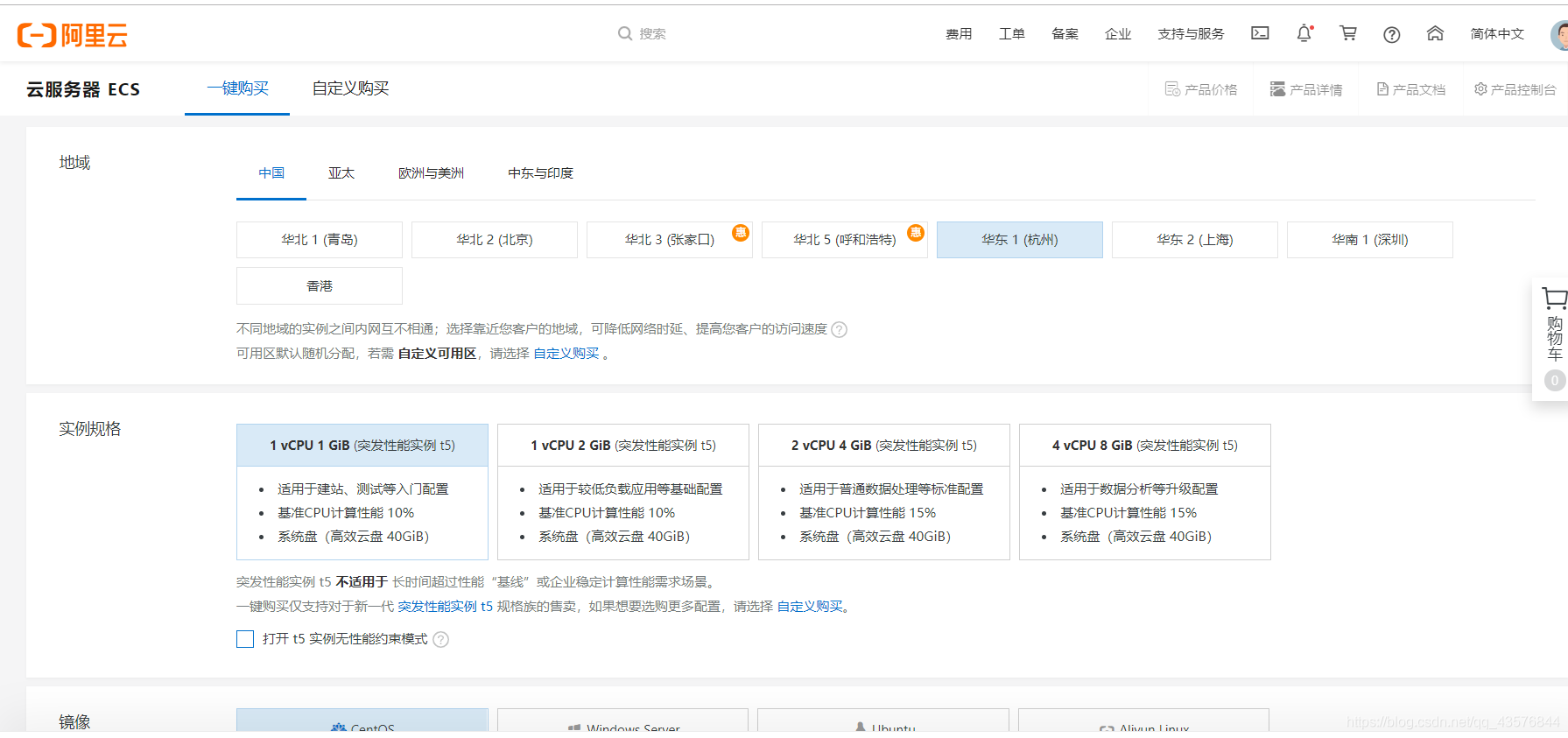
Task: Click the Alibaba Cloud logo
Action: tap(73, 35)
